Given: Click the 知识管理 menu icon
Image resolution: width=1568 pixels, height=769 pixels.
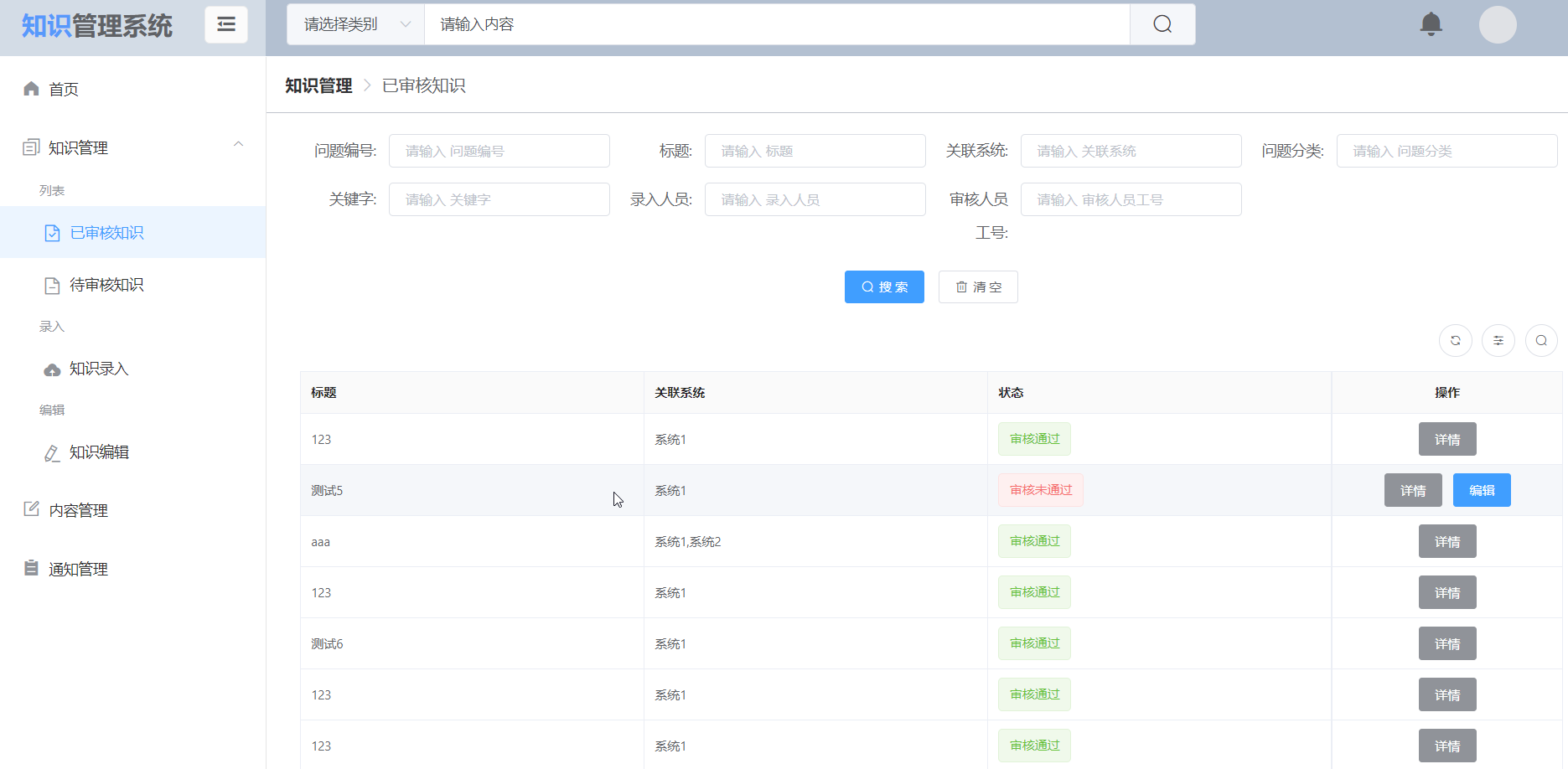Looking at the screenshot, I should 31,147.
